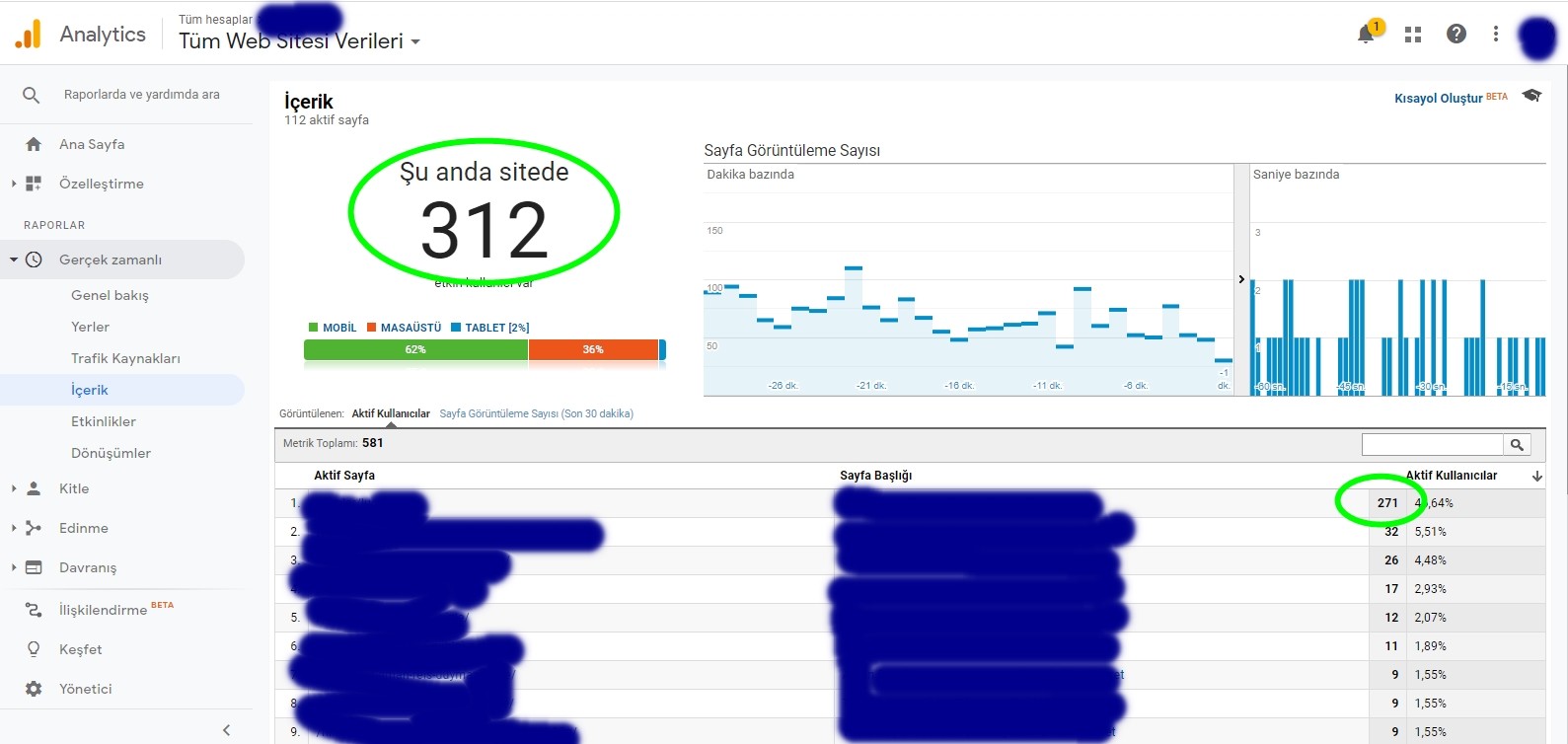Click the blue TABLET bar segment
1568x744 pixels.
(662, 349)
